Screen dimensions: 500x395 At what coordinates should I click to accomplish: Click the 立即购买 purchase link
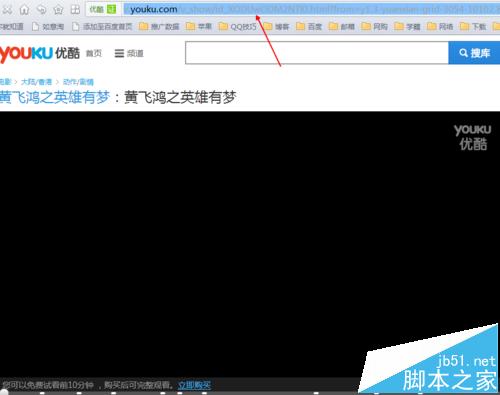194,386
